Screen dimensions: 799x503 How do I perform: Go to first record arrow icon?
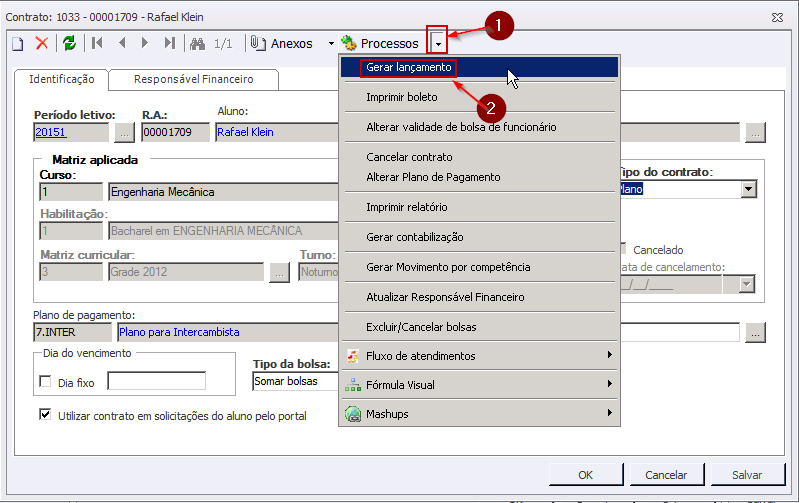[x=97, y=43]
